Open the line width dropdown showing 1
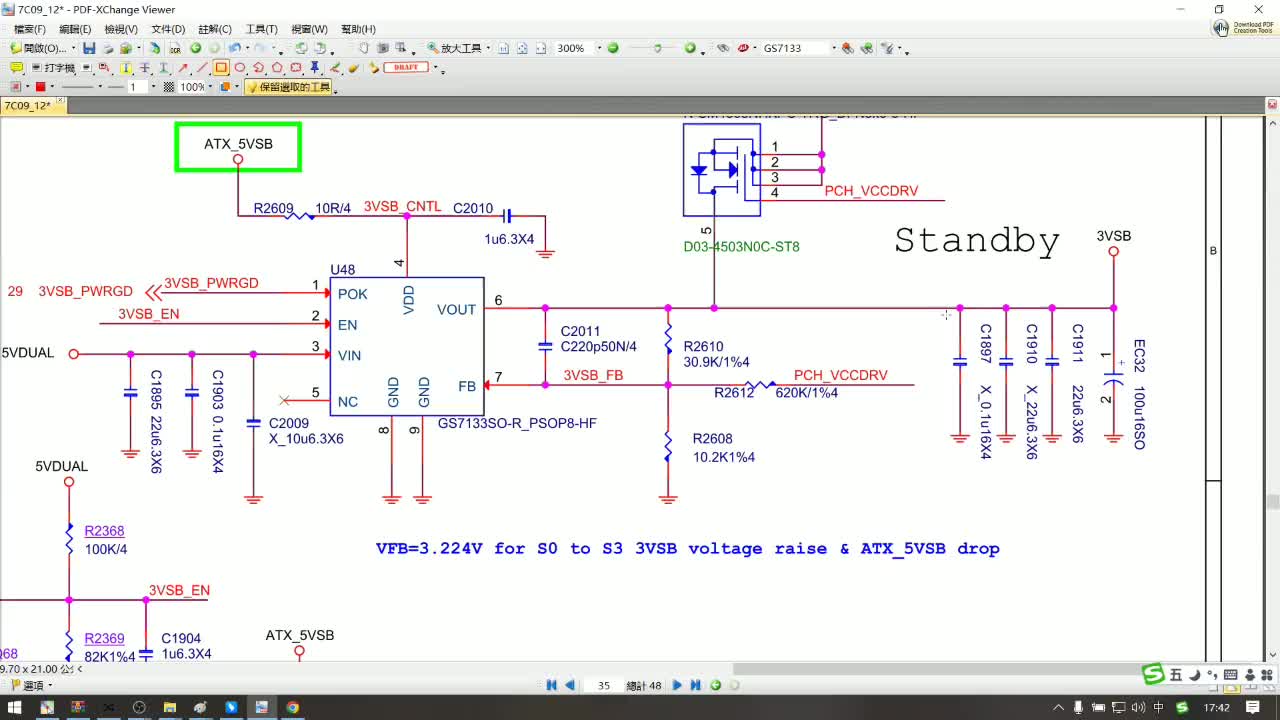 click(153, 87)
